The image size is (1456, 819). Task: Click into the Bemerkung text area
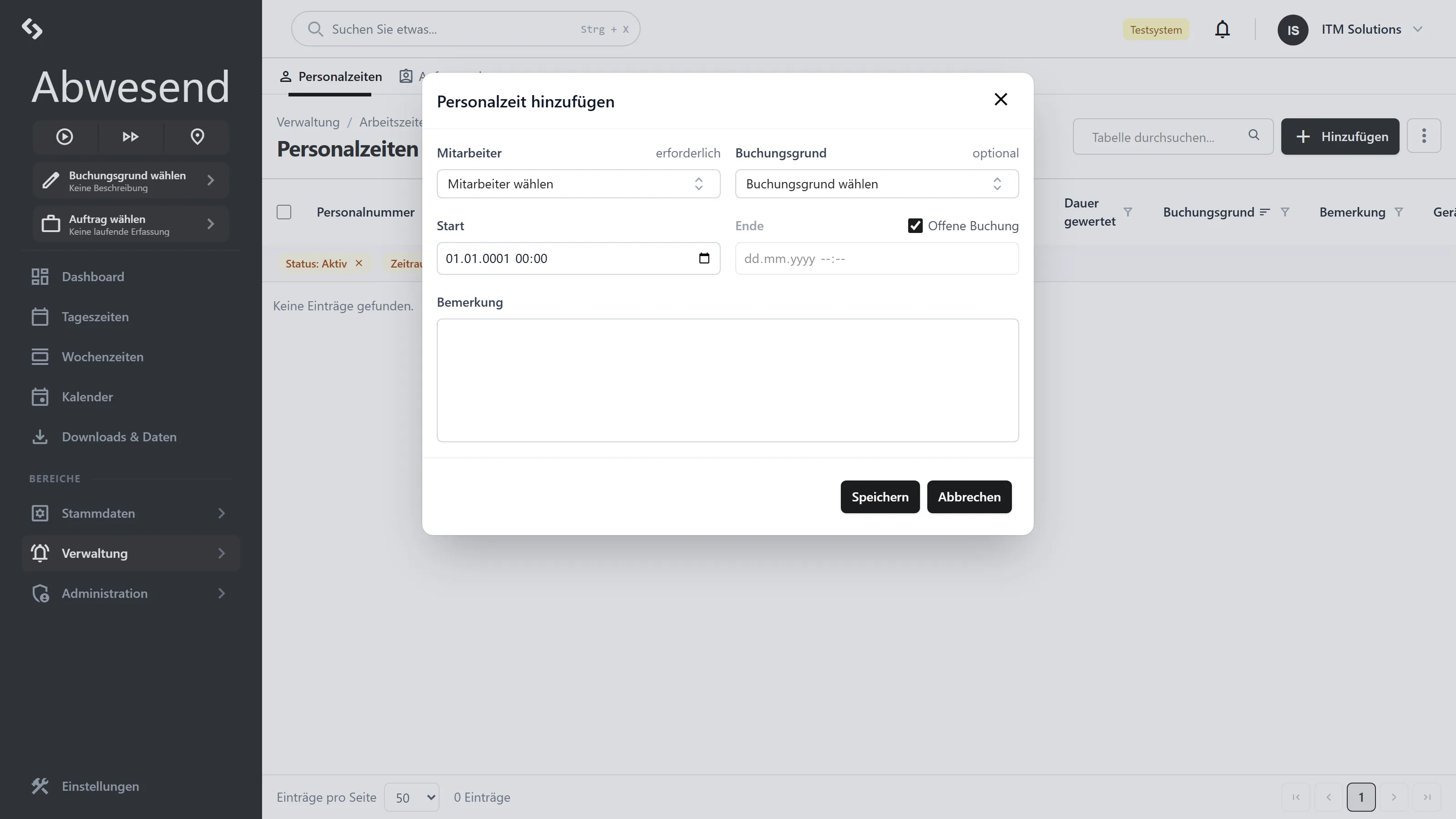728,380
